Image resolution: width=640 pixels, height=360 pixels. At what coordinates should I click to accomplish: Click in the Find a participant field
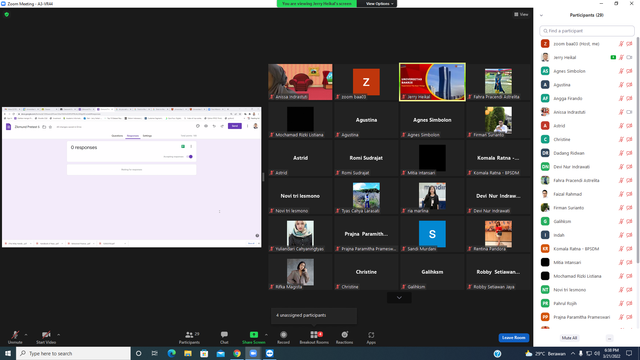587,31
